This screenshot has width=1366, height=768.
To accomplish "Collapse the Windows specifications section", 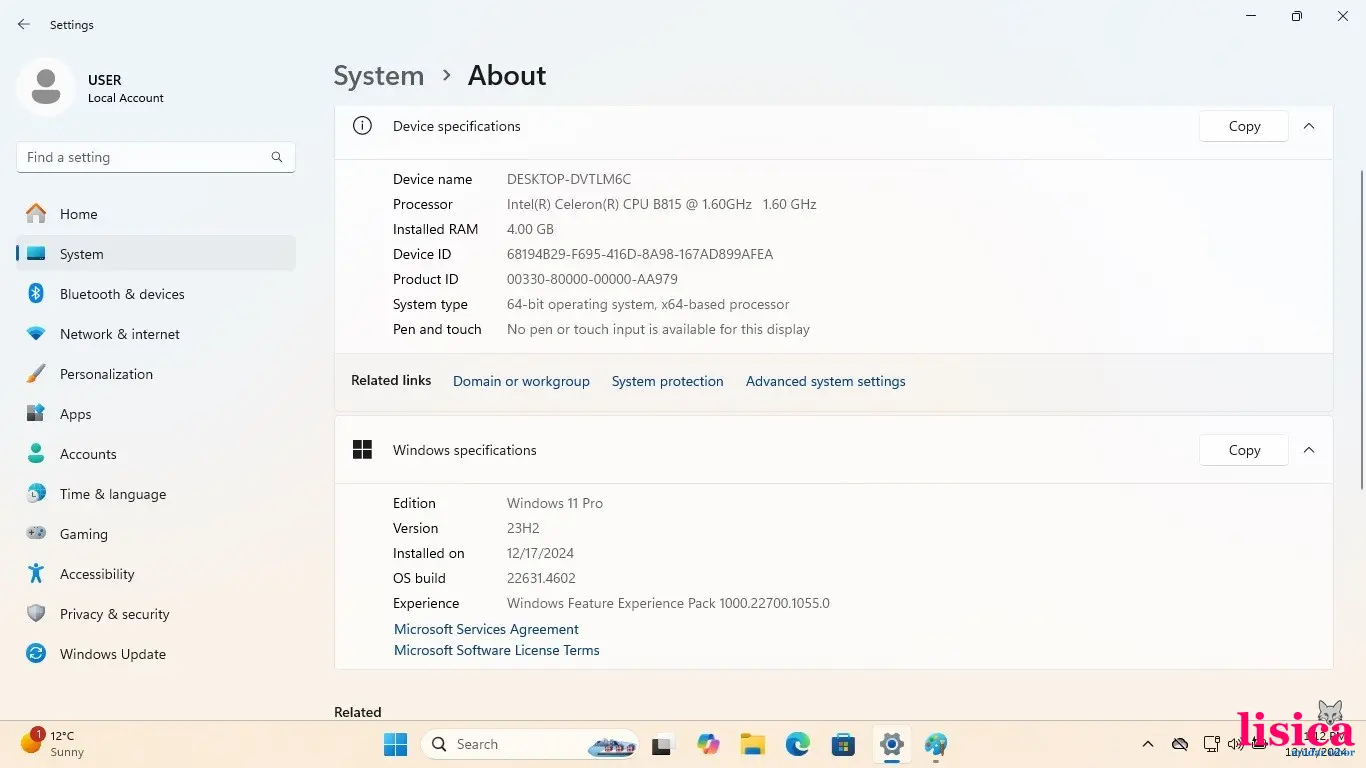I will [x=1309, y=450].
